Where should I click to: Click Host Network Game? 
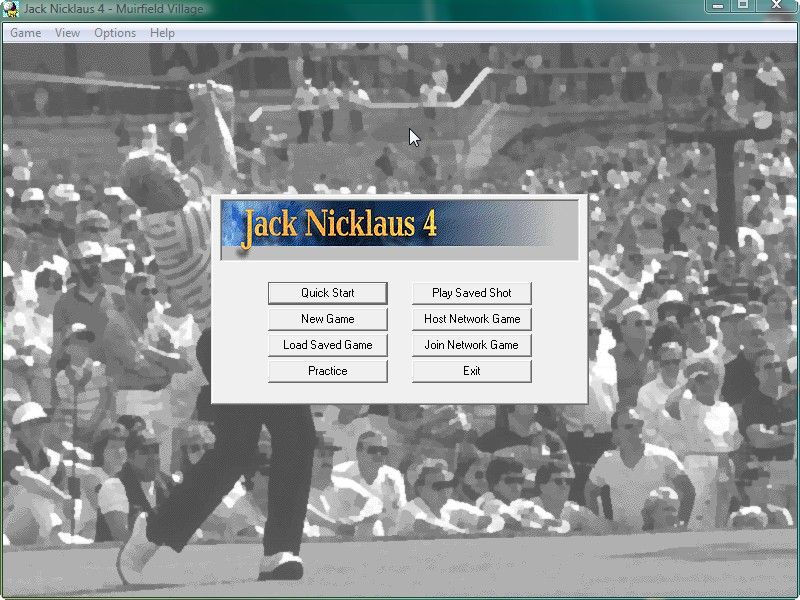[x=471, y=319]
